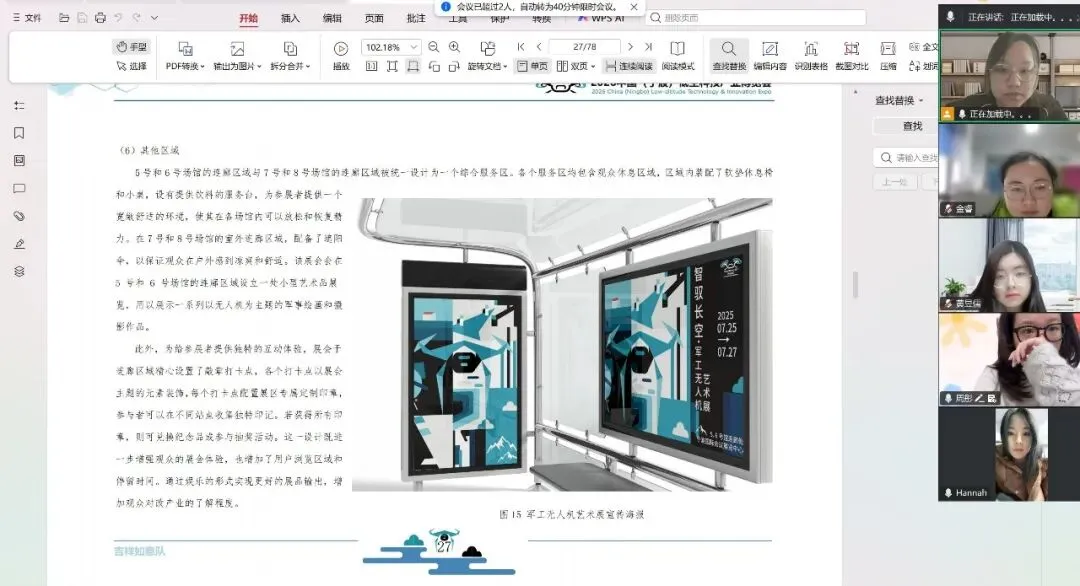Open bookmark panel in left sidebar

(x=19, y=133)
